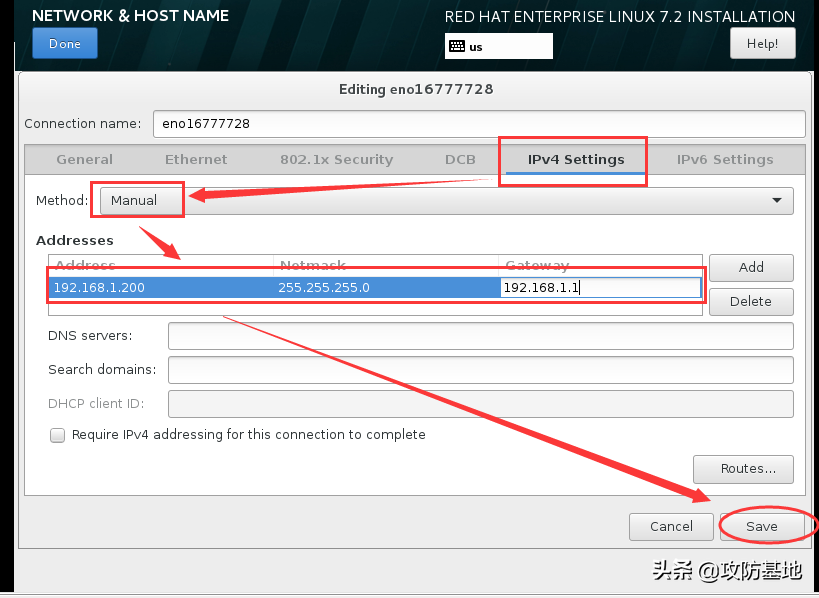Open the Ethernet tab
Viewport: 819px width, 598px height.
coord(196,160)
